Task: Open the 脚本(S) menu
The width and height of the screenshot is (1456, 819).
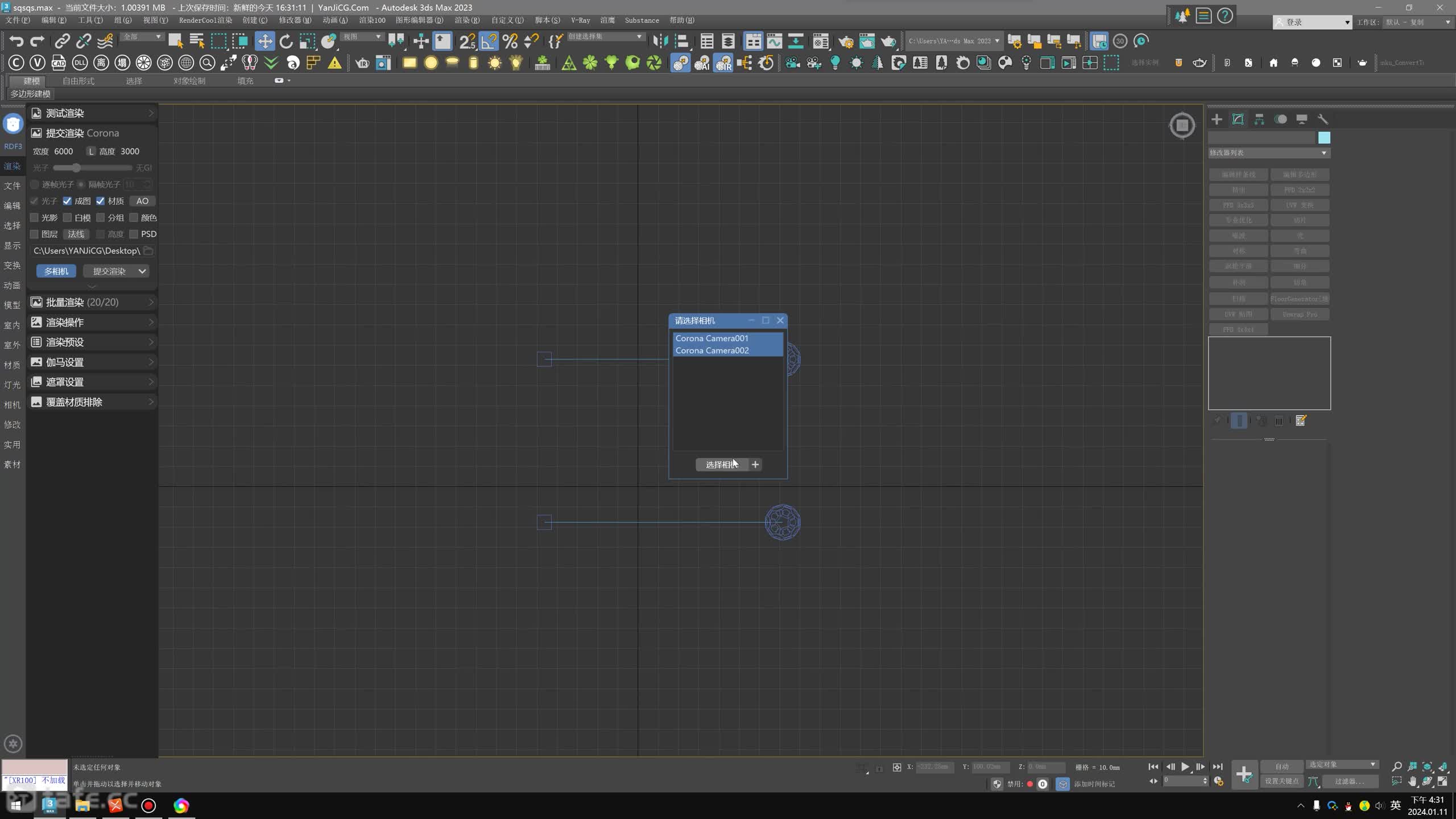Action: 547,20
